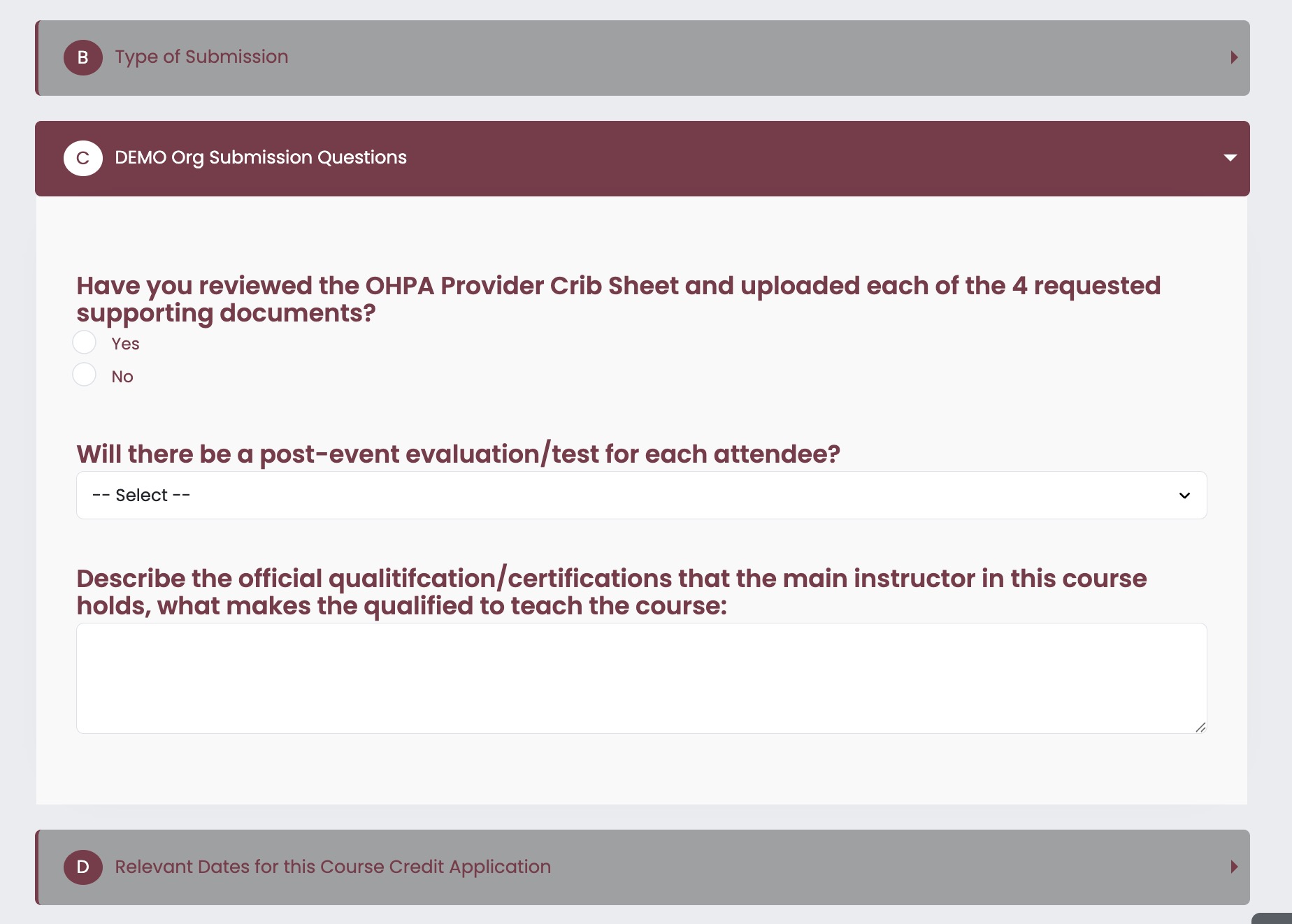Click the post-event evaluation question heading
Viewport: 1292px width, 924px height.
click(x=458, y=454)
